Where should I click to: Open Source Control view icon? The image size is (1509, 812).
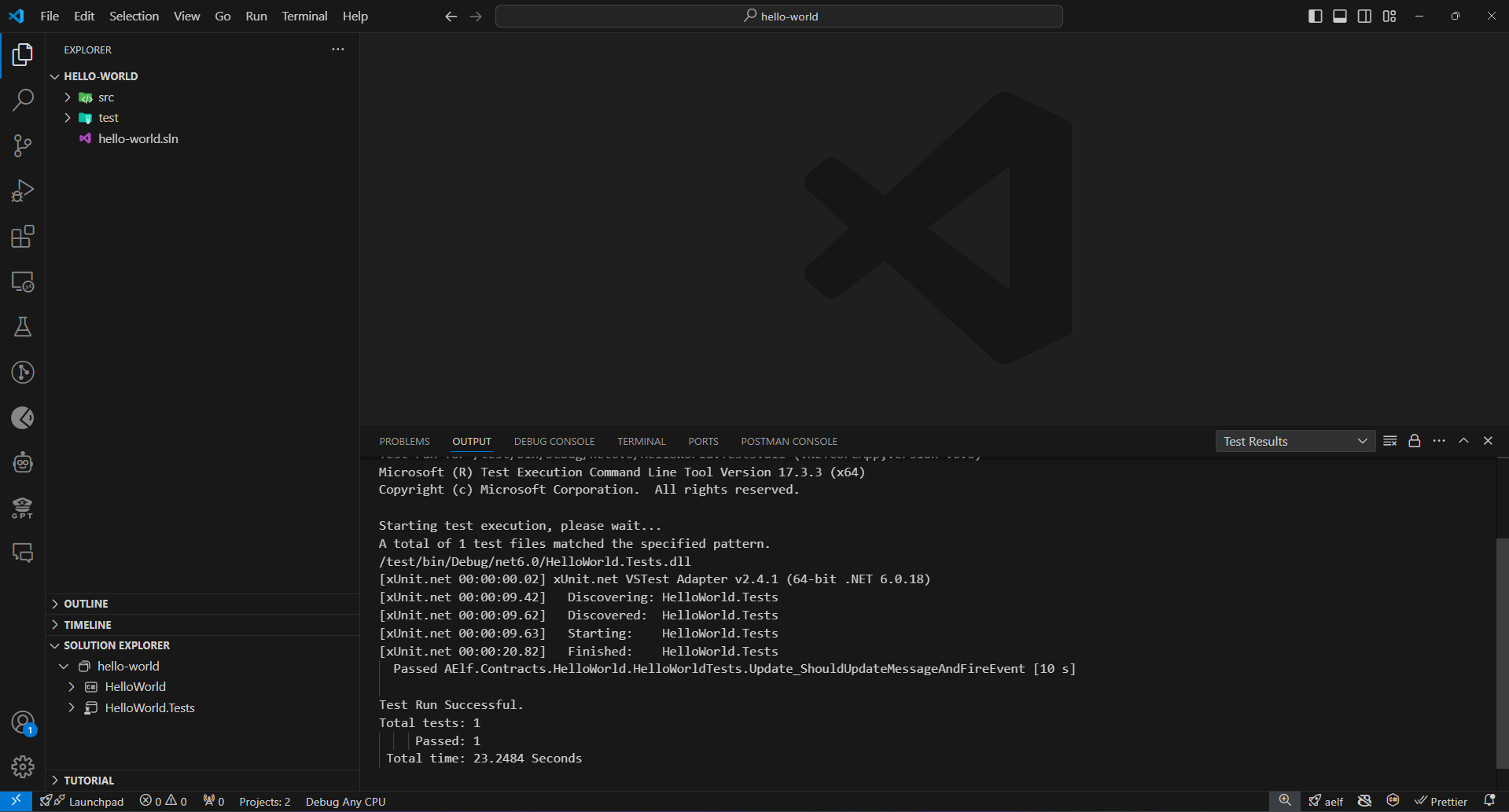click(23, 145)
